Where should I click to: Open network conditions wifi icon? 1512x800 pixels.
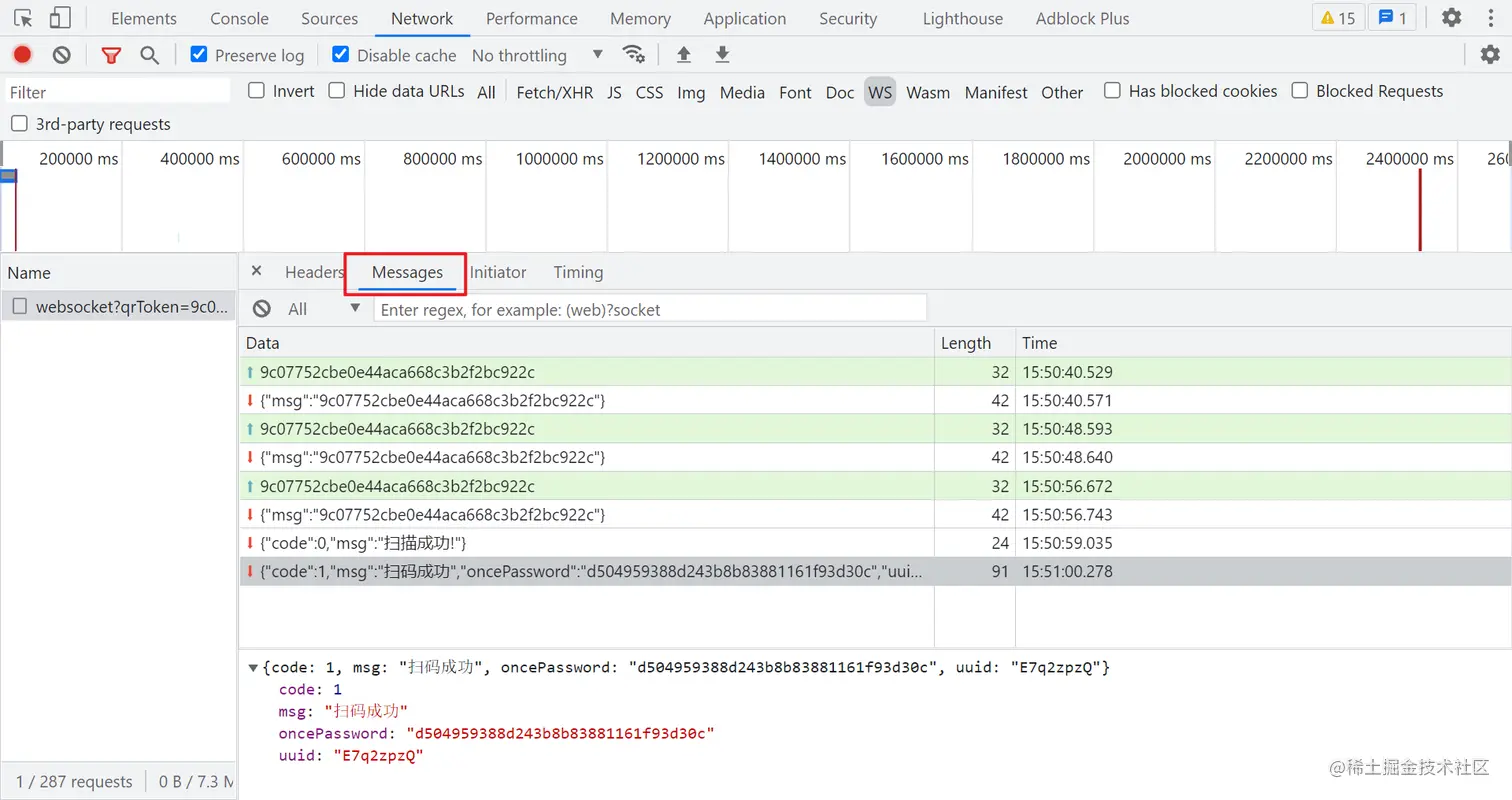[633, 54]
